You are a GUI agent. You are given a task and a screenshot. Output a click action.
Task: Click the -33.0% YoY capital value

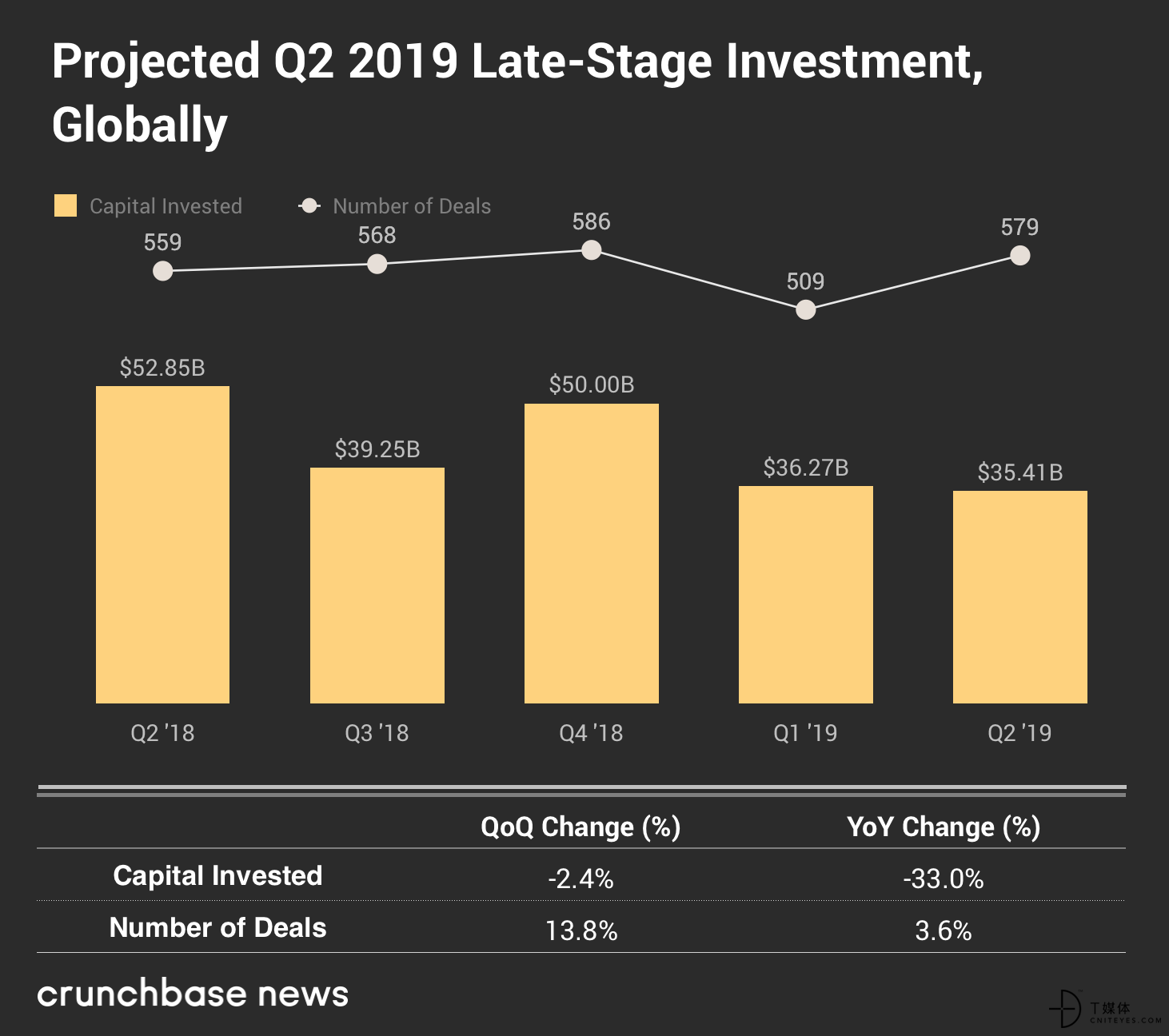tap(944, 879)
